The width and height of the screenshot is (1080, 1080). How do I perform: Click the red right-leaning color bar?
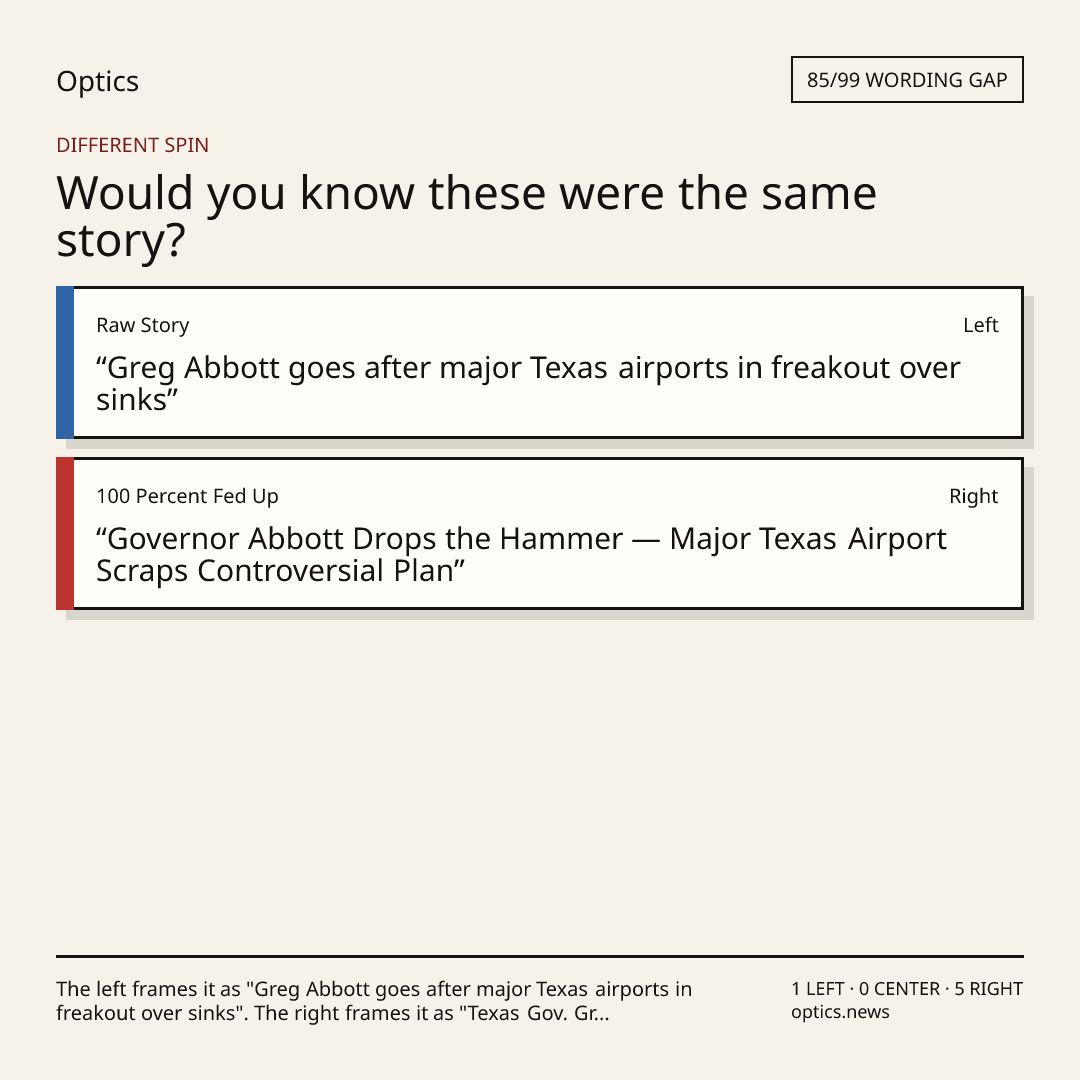[65, 533]
